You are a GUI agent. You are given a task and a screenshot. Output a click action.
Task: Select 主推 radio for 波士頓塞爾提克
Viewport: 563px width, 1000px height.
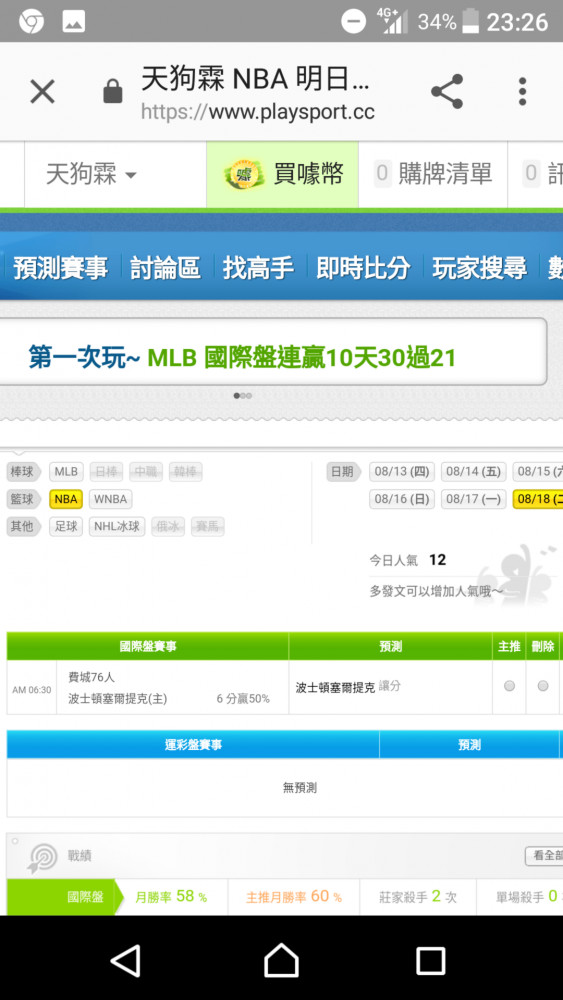pos(509,686)
